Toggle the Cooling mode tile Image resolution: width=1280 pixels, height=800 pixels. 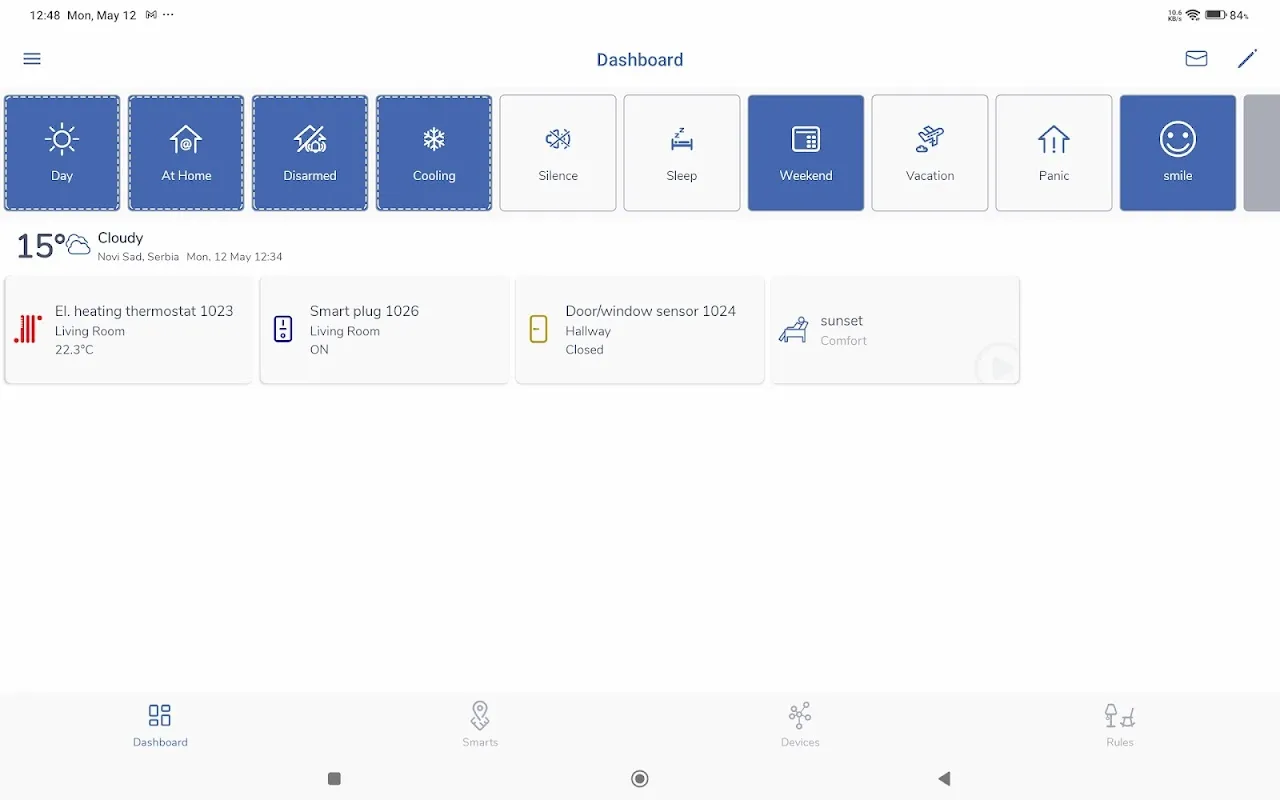tap(434, 153)
